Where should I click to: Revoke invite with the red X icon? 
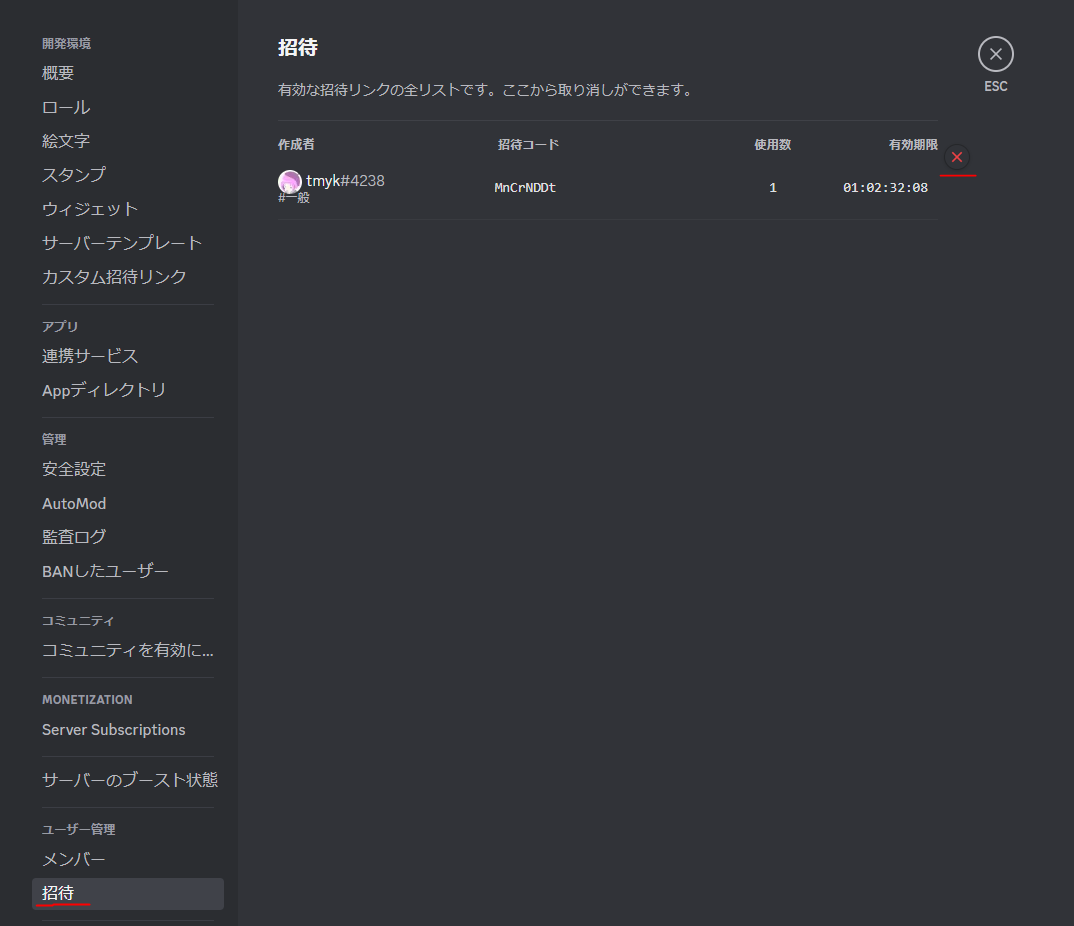click(957, 158)
